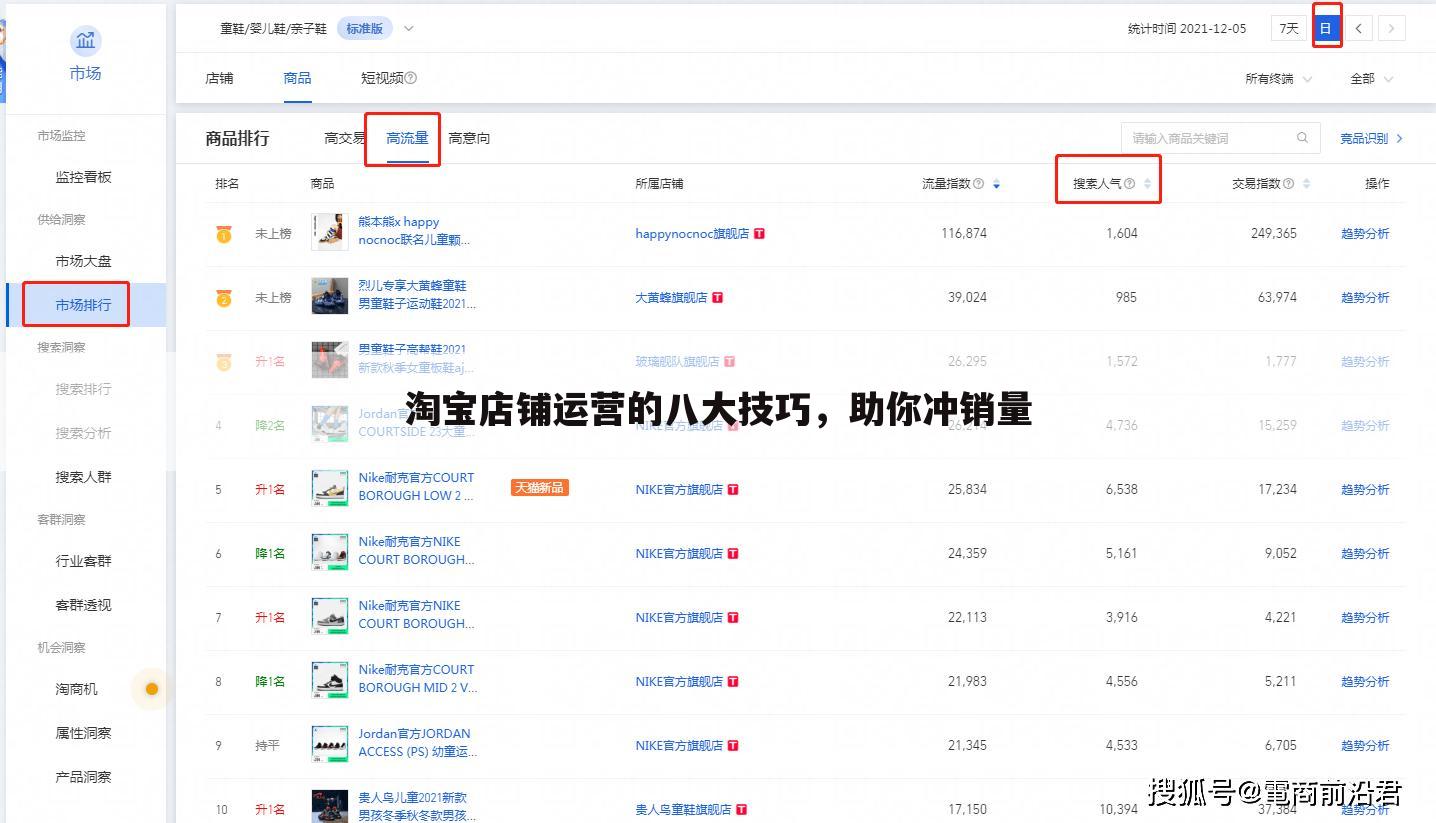Open 全部 filter dropdown
1436x823 pixels.
[1371, 78]
